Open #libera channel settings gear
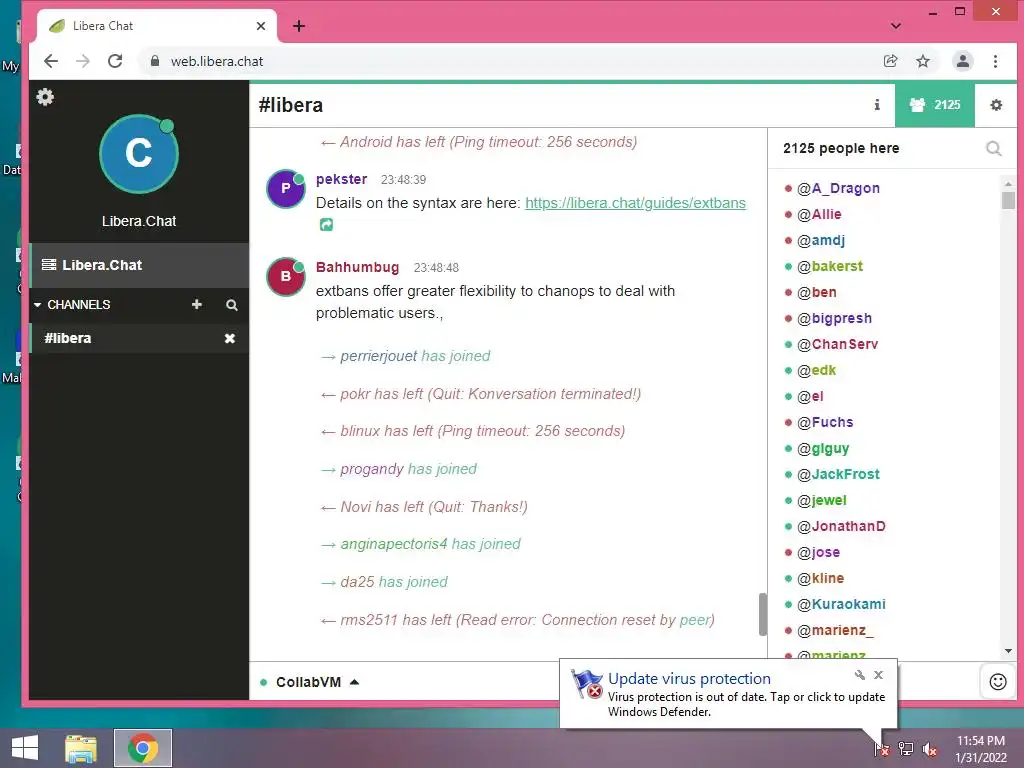 996,104
